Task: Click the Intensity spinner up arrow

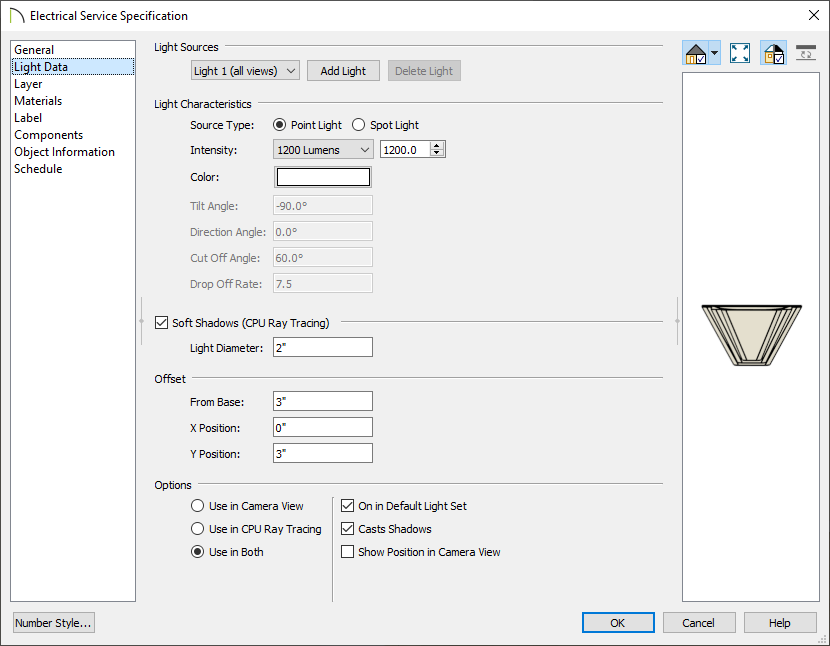Action: pos(437,145)
